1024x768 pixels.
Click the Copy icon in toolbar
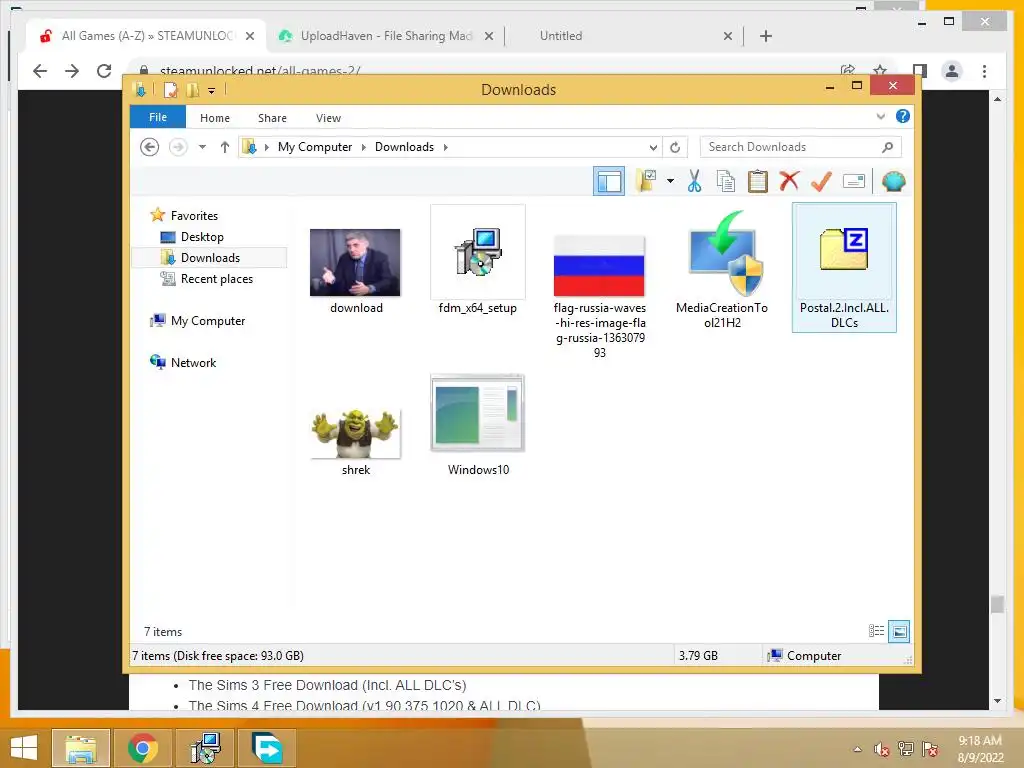726,181
